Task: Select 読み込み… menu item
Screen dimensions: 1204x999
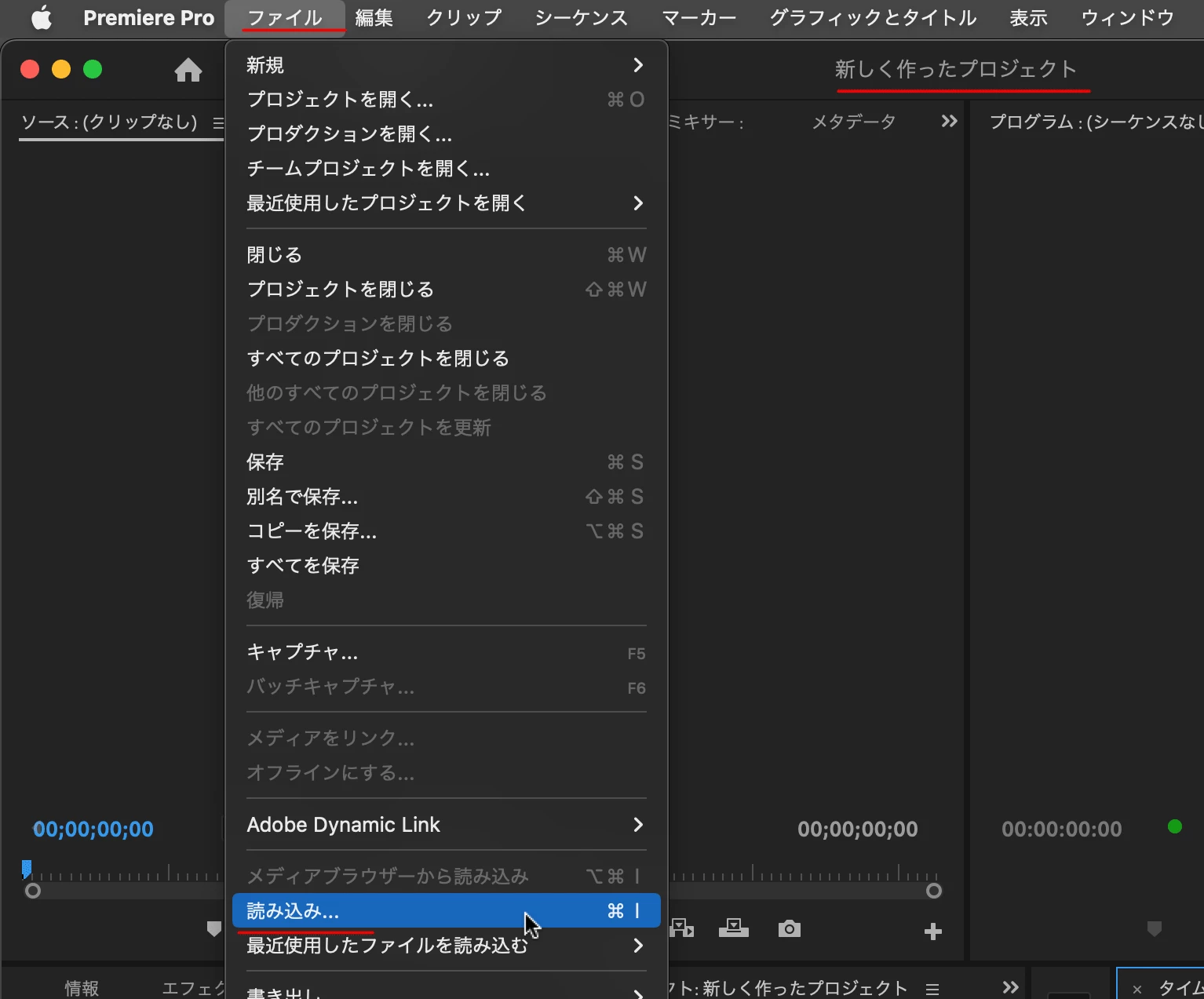Action: pyautogui.click(x=446, y=911)
